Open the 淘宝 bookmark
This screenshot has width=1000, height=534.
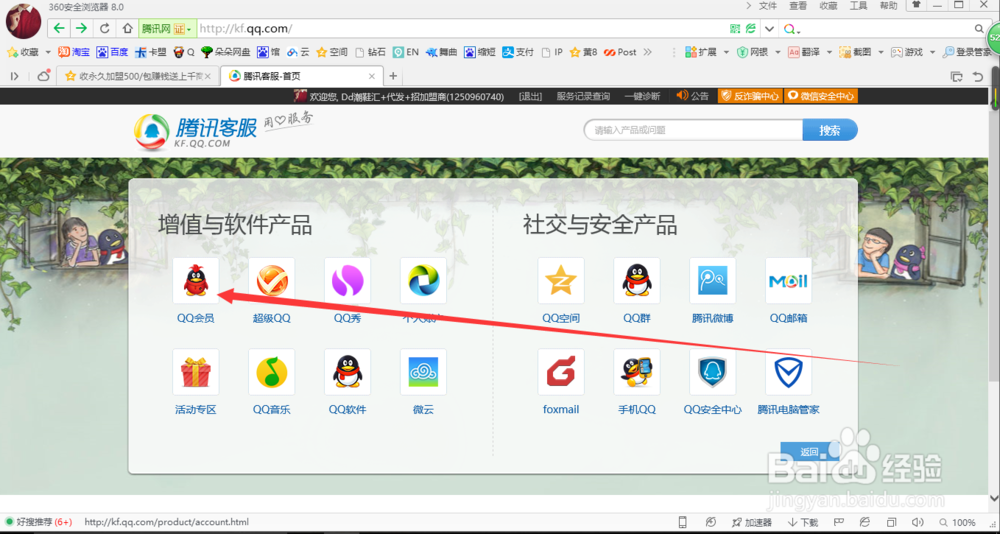click(74, 52)
